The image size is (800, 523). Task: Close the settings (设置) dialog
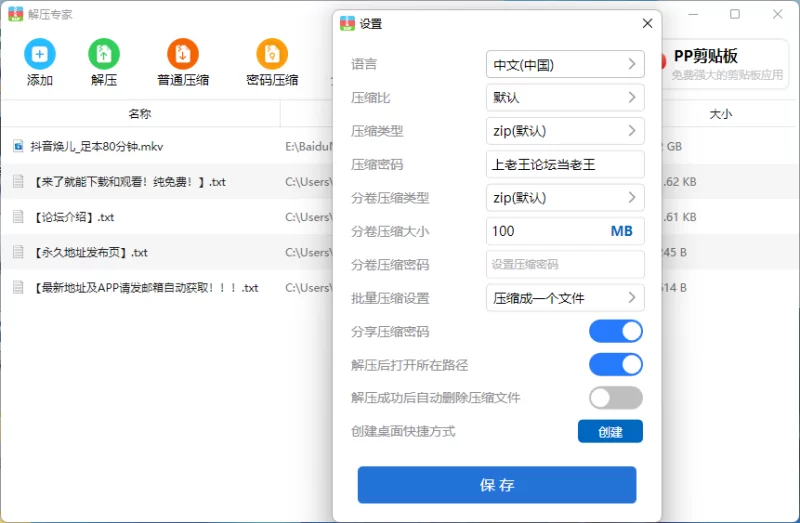[x=647, y=23]
